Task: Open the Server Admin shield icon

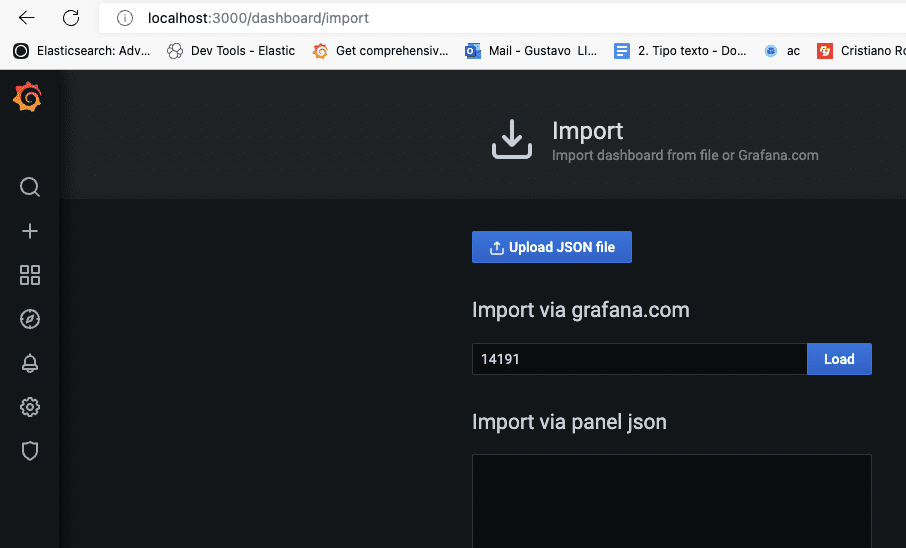Action: (29, 451)
